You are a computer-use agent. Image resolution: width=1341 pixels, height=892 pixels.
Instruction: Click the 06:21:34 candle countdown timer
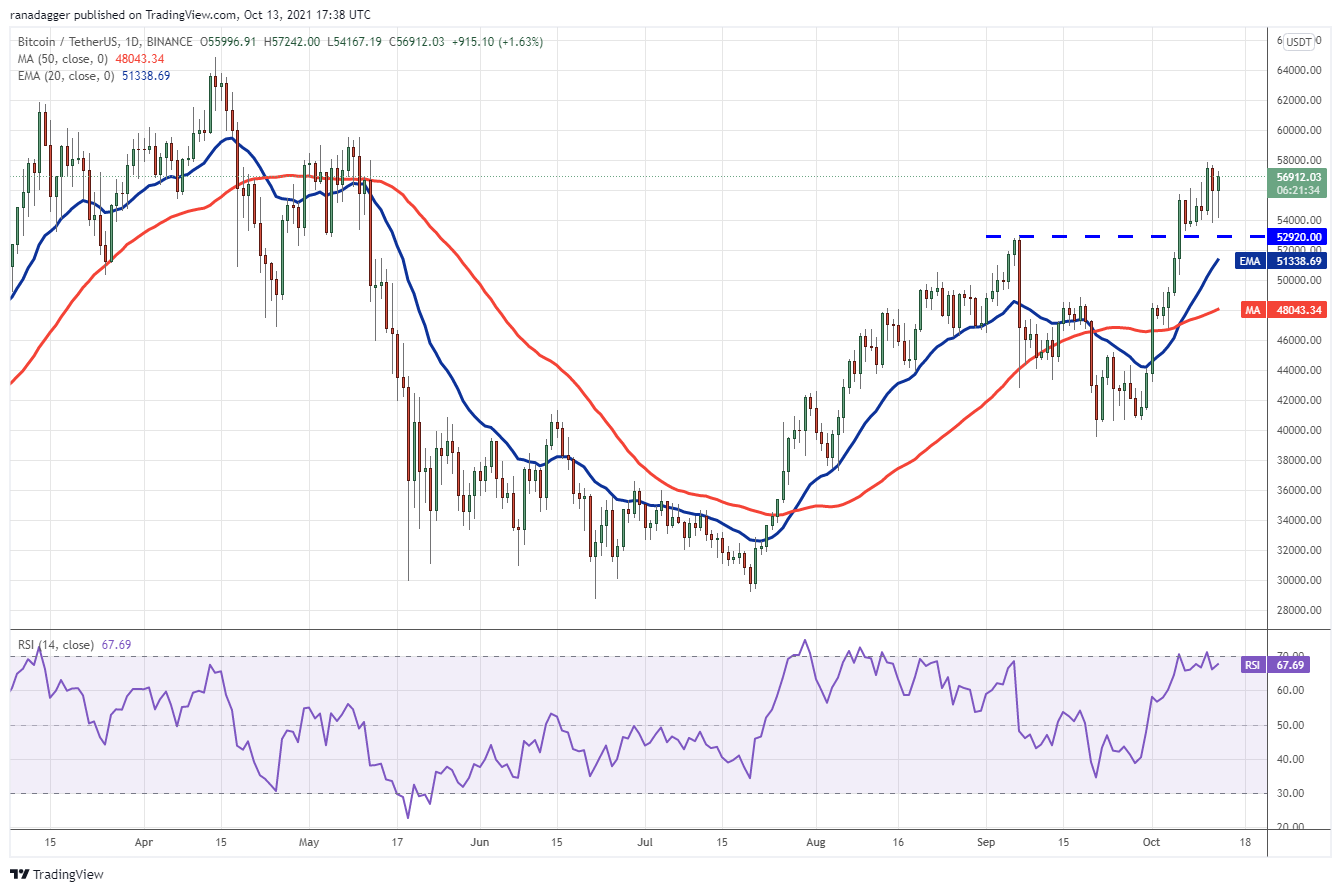1299,190
